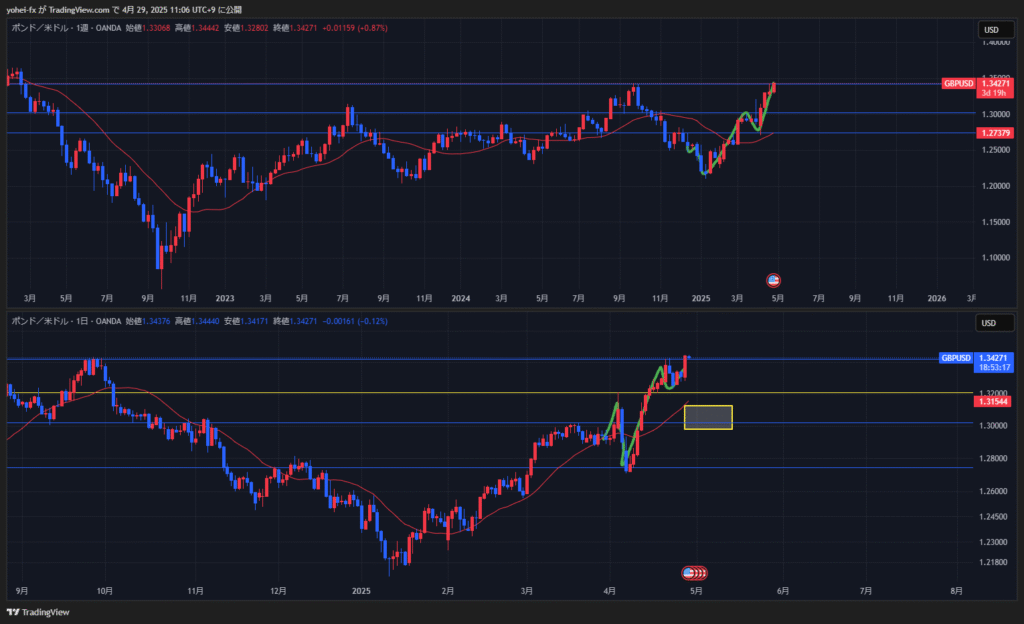The image size is (1024, 624).
Task: Select the yellow-bordered rectangle drawing on daily chart
Action: pos(708,417)
